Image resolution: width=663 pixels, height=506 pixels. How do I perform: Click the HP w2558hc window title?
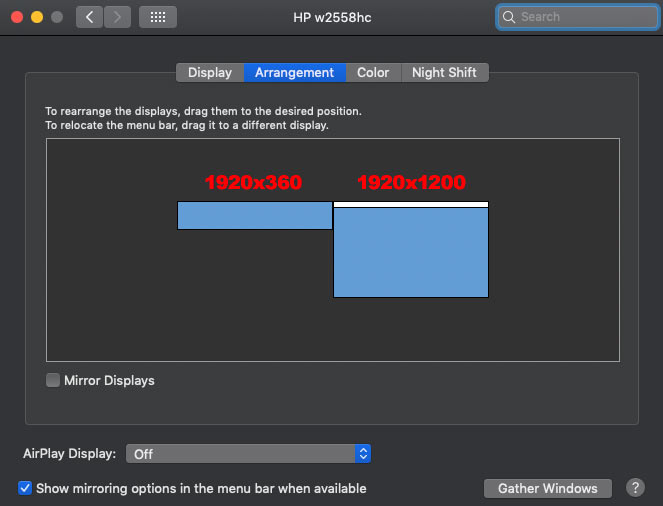click(x=332, y=17)
